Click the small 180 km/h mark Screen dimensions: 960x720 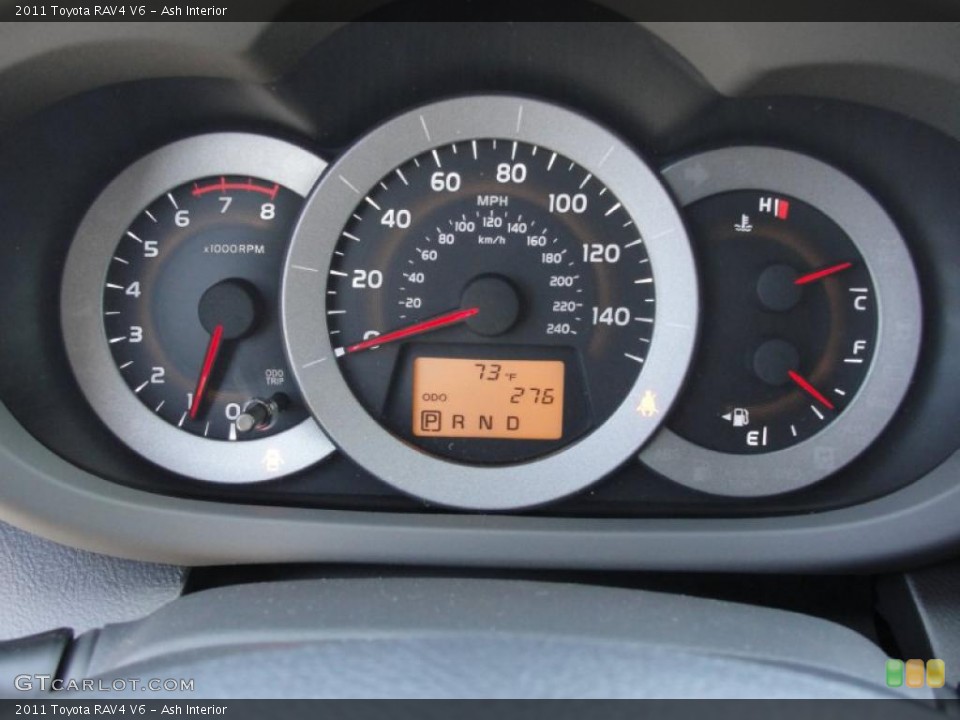tap(551, 258)
